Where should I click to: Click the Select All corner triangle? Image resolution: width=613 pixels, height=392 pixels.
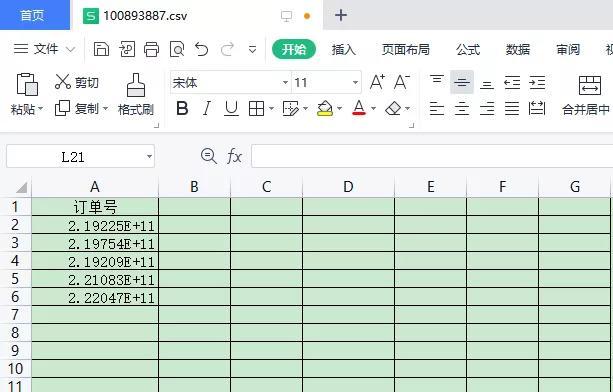click(x=21, y=187)
